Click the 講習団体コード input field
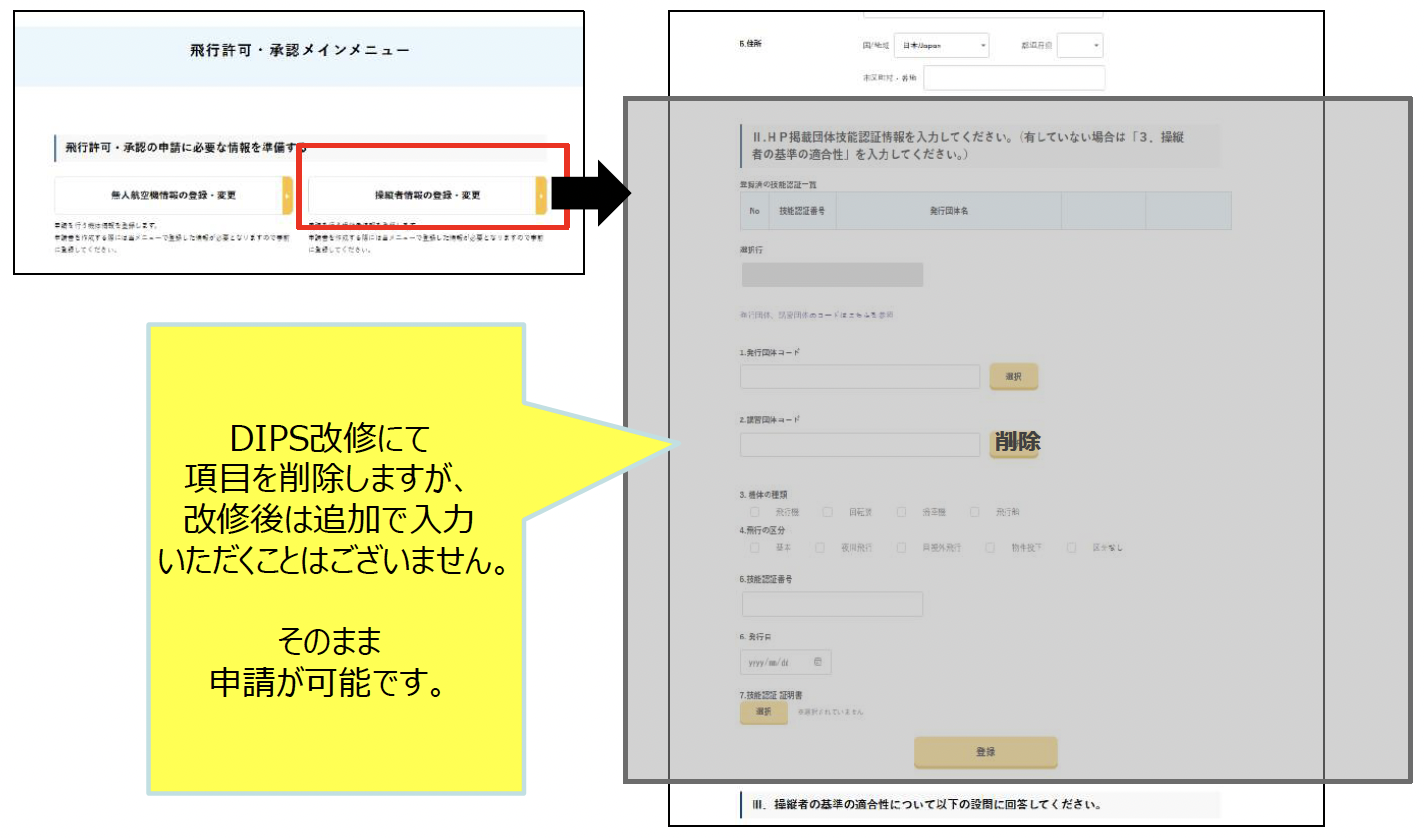The width and height of the screenshot is (1424, 838). (x=860, y=445)
